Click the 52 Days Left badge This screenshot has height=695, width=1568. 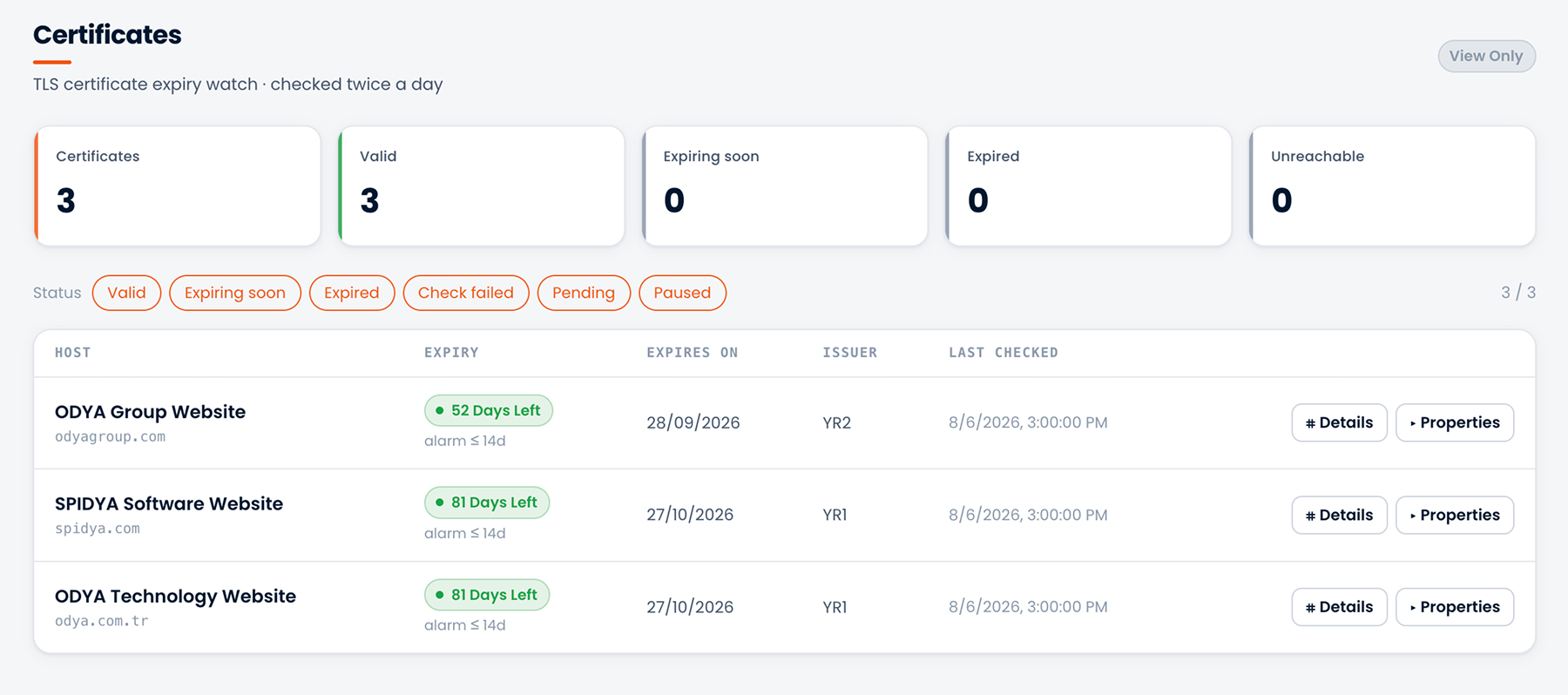coord(489,410)
